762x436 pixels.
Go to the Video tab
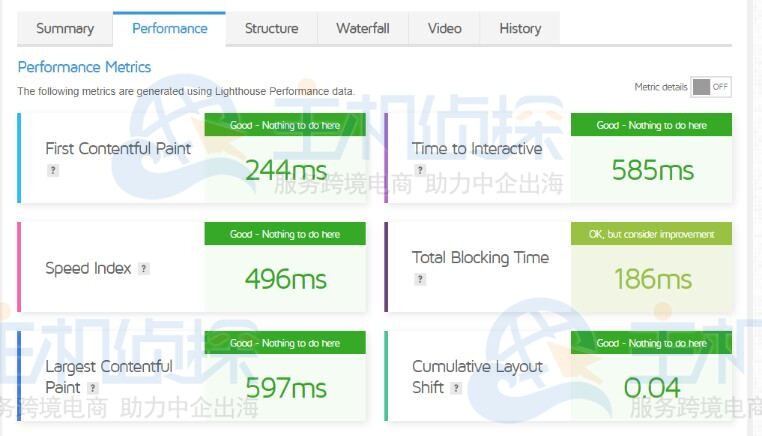point(444,29)
